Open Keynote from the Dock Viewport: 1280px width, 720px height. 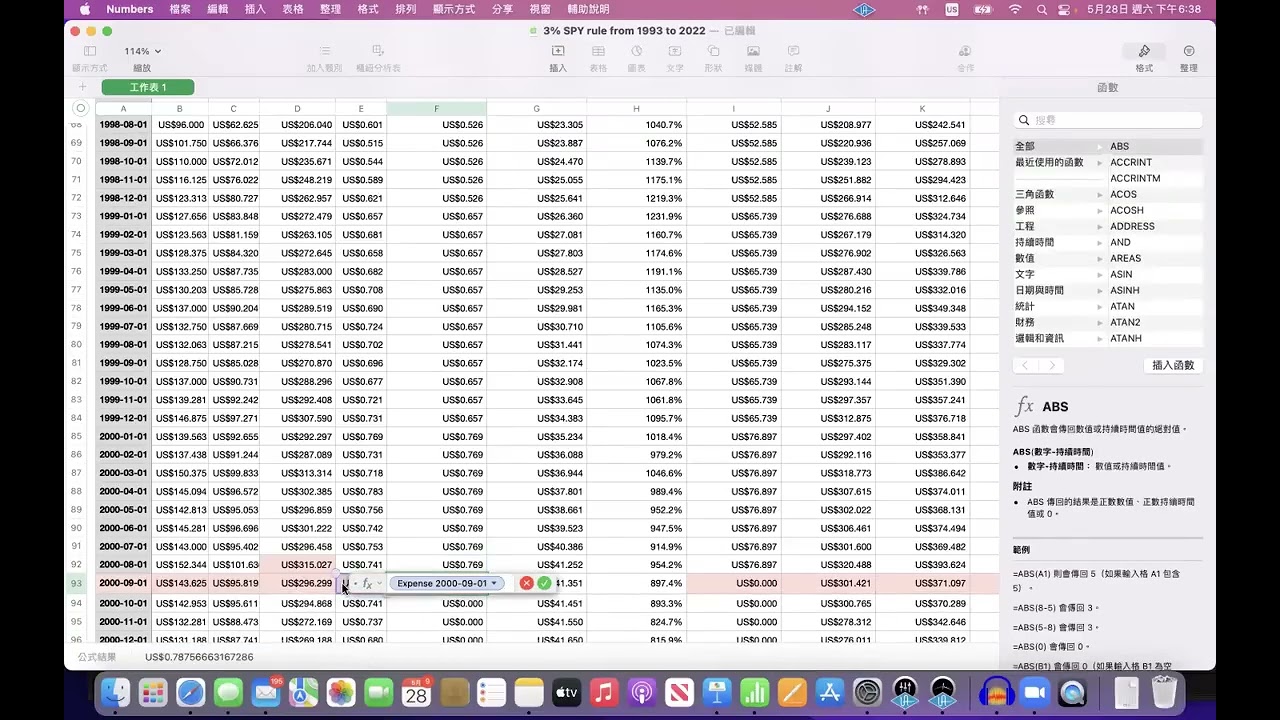click(716, 692)
